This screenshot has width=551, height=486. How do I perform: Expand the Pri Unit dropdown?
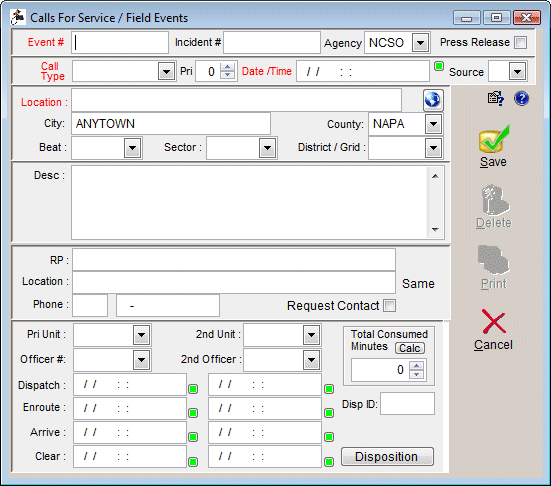coord(142,335)
